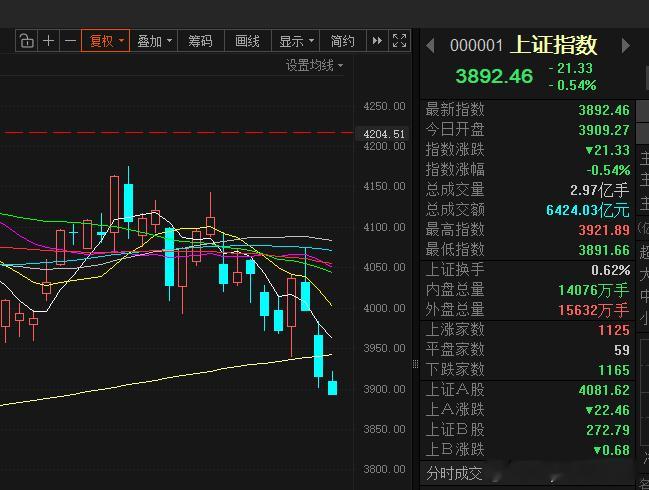Click the panel splitter grip handle
649x490 pixels.
415,364
